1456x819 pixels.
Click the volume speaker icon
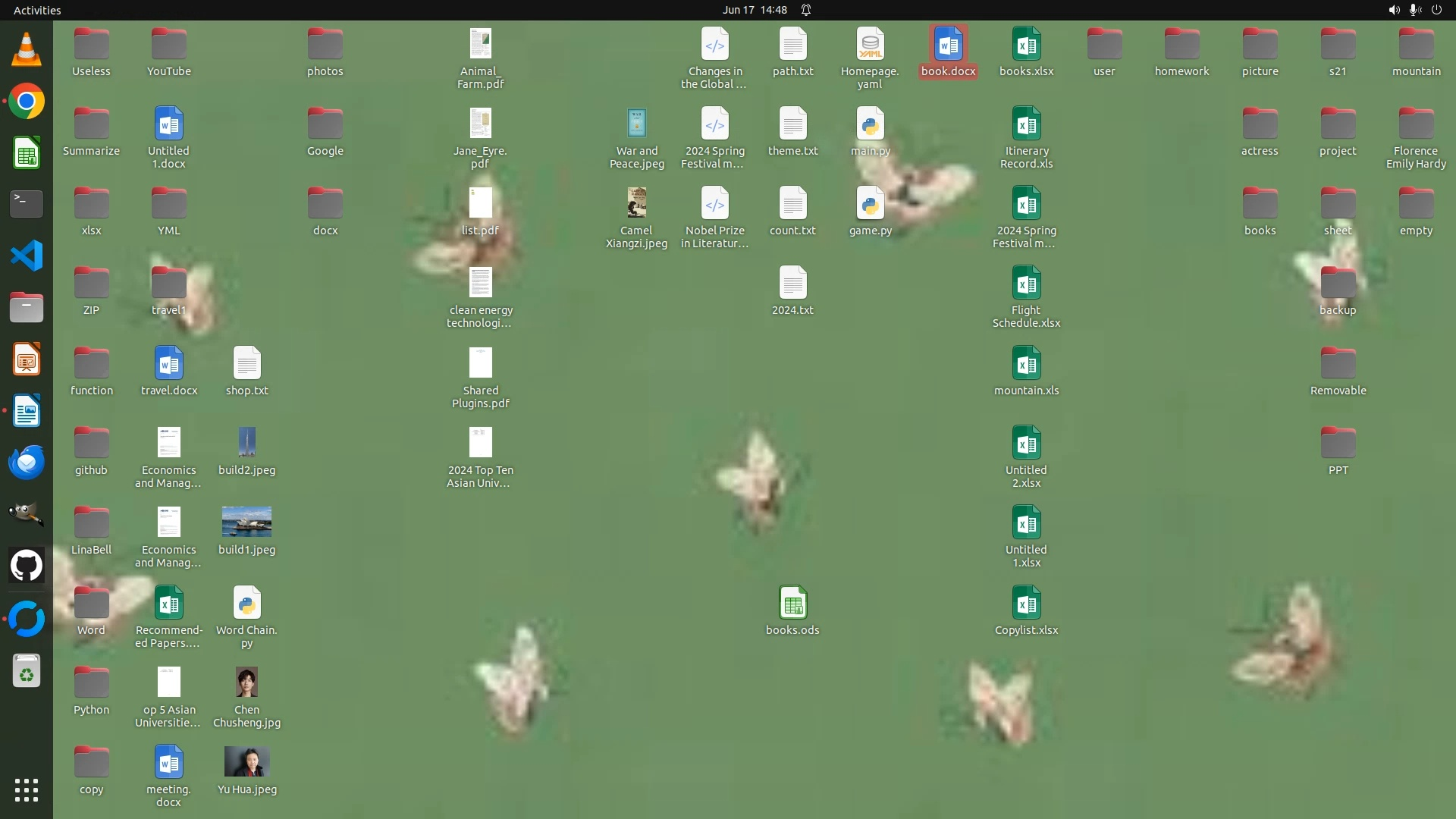pos(1394,10)
